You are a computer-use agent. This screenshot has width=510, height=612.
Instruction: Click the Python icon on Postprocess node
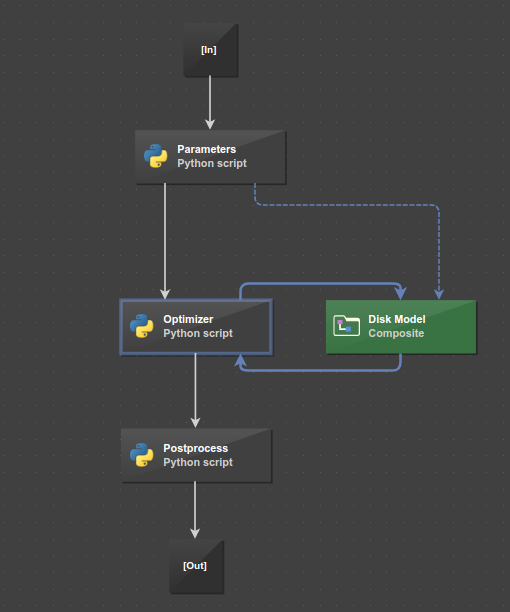pyautogui.click(x=142, y=455)
